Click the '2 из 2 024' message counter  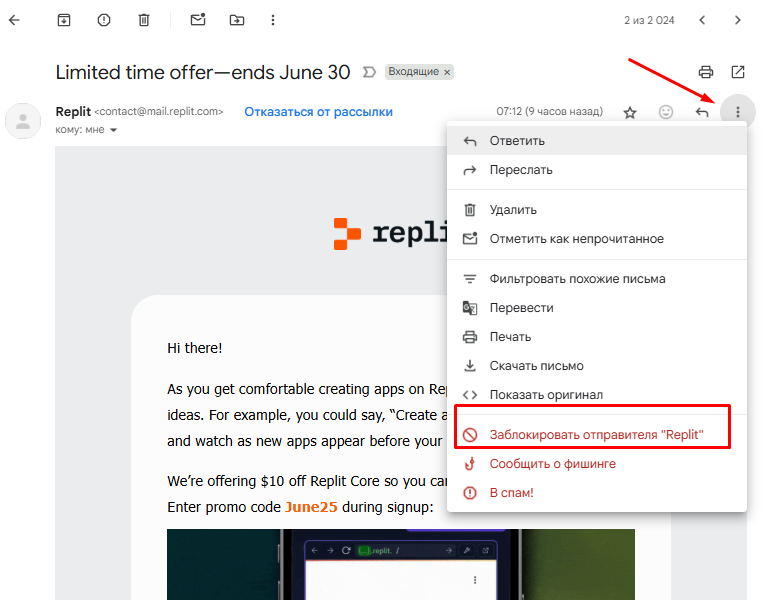pyautogui.click(x=649, y=20)
